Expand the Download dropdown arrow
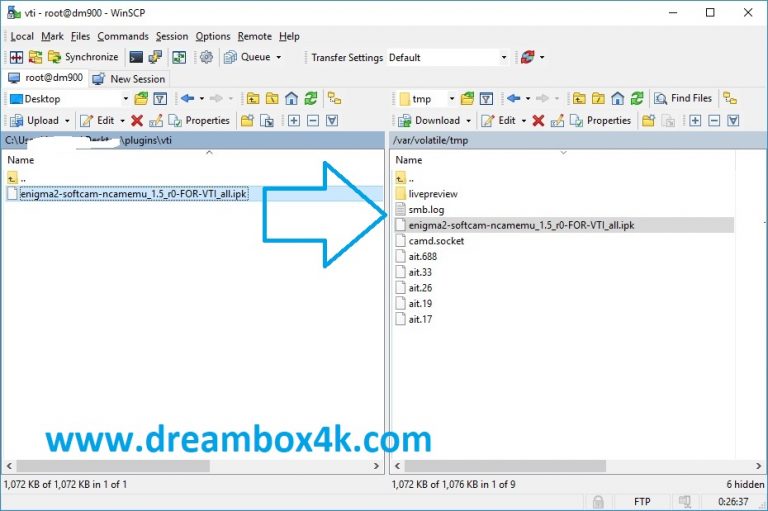This screenshot has height=511, width=768. (469, 121)
